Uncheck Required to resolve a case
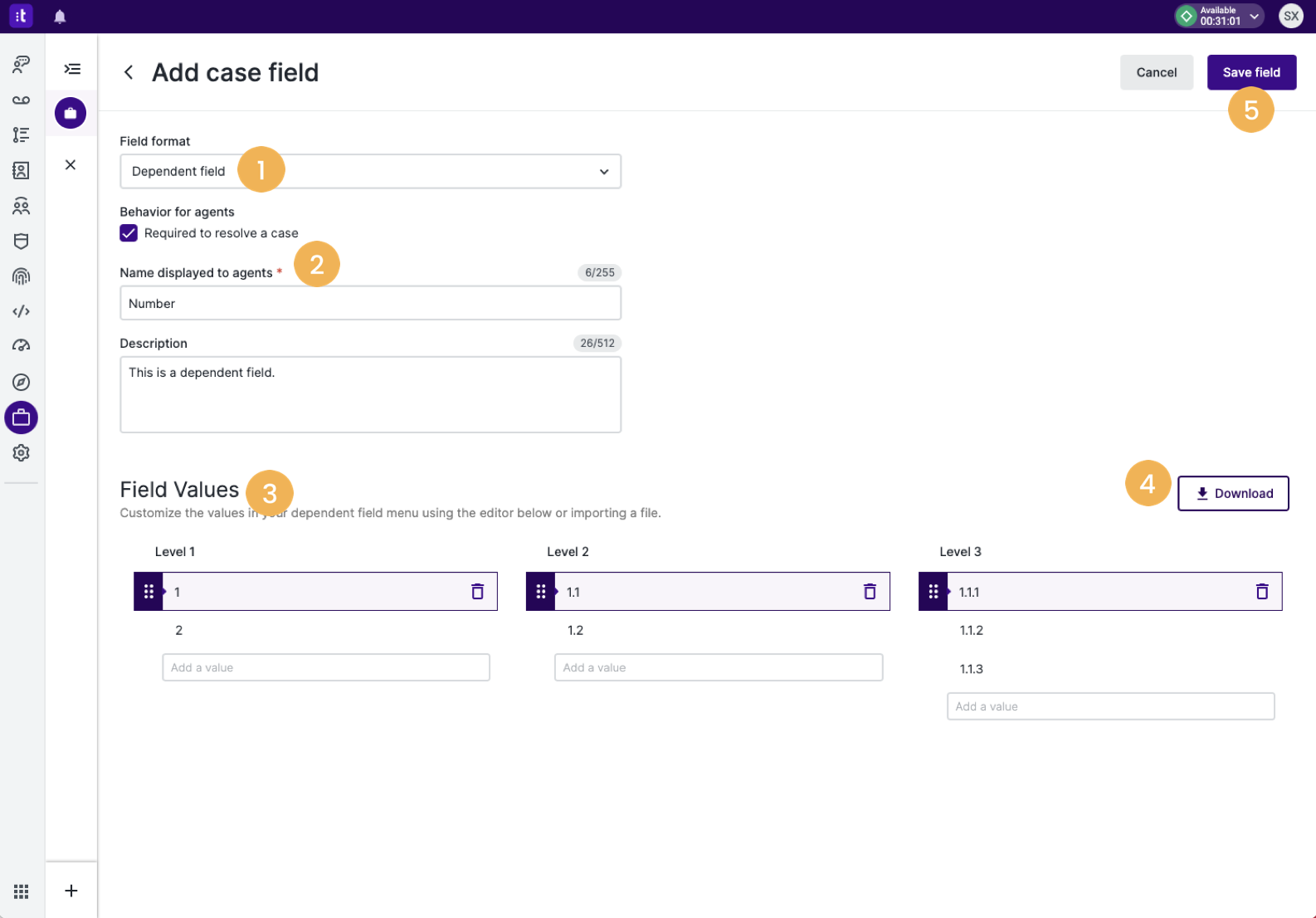 pos(129,233)
